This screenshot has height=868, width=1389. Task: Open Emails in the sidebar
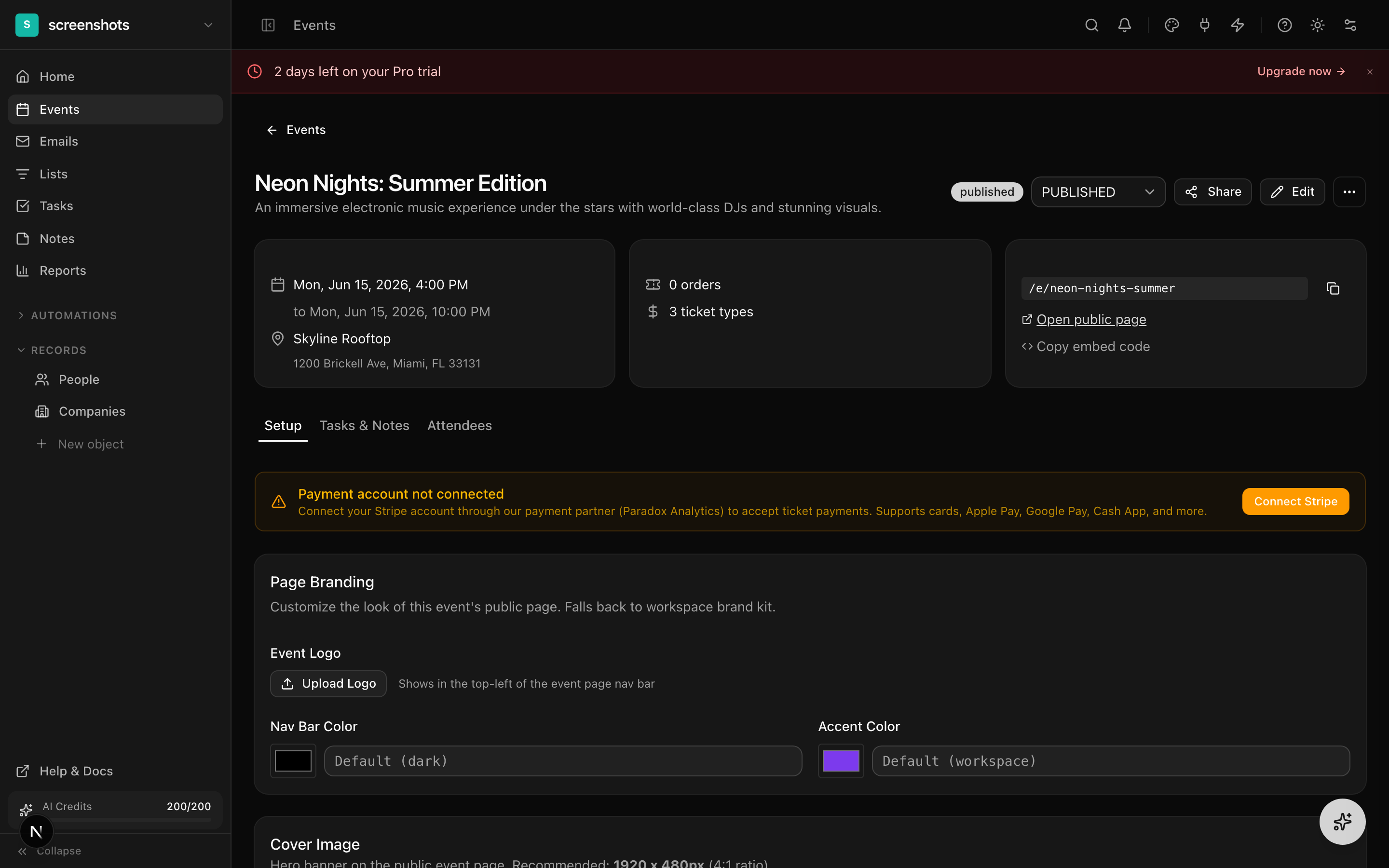point(115,141)
